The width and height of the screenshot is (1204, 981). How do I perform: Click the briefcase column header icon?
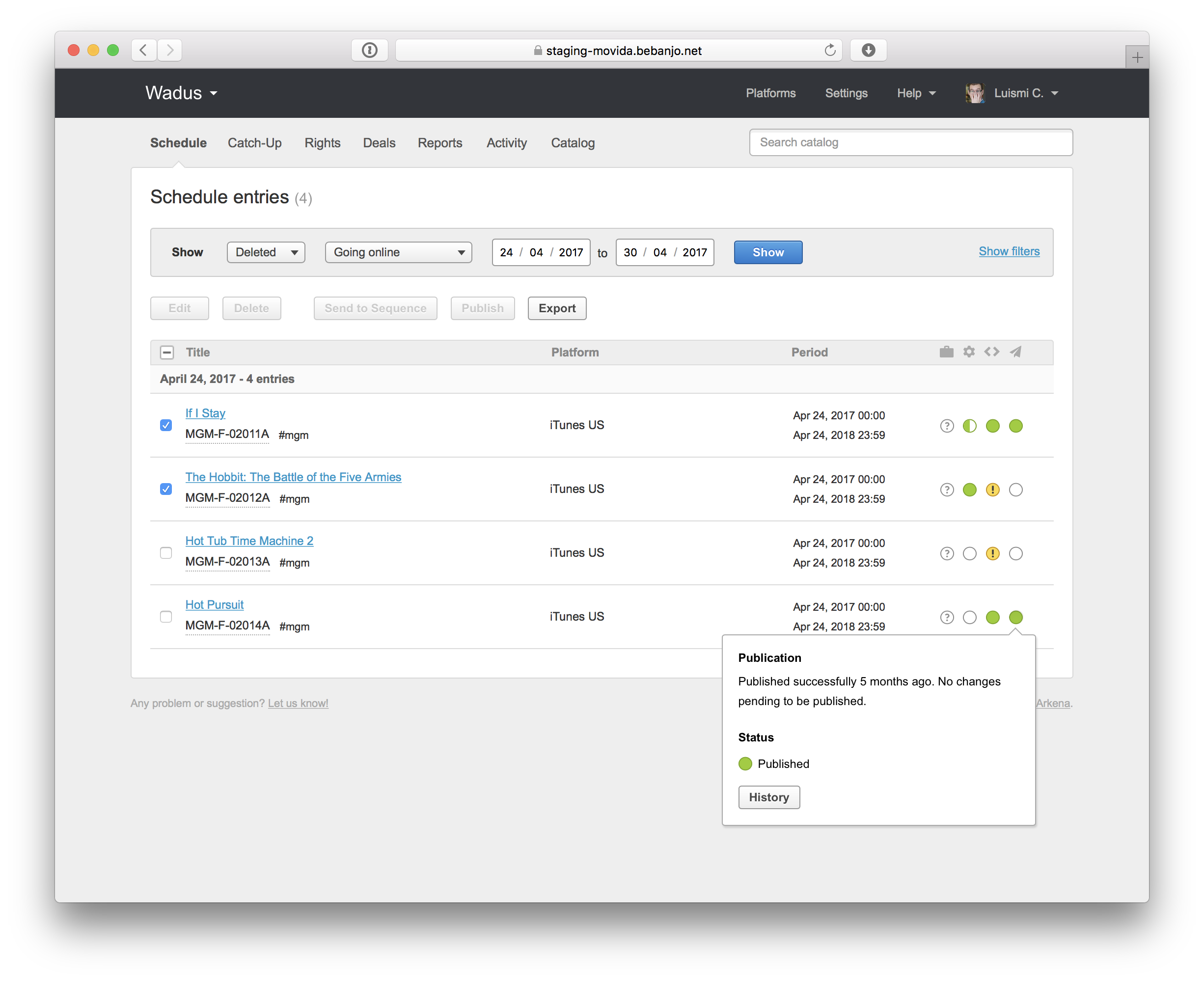pyautogui.click(x=946, y=352)
